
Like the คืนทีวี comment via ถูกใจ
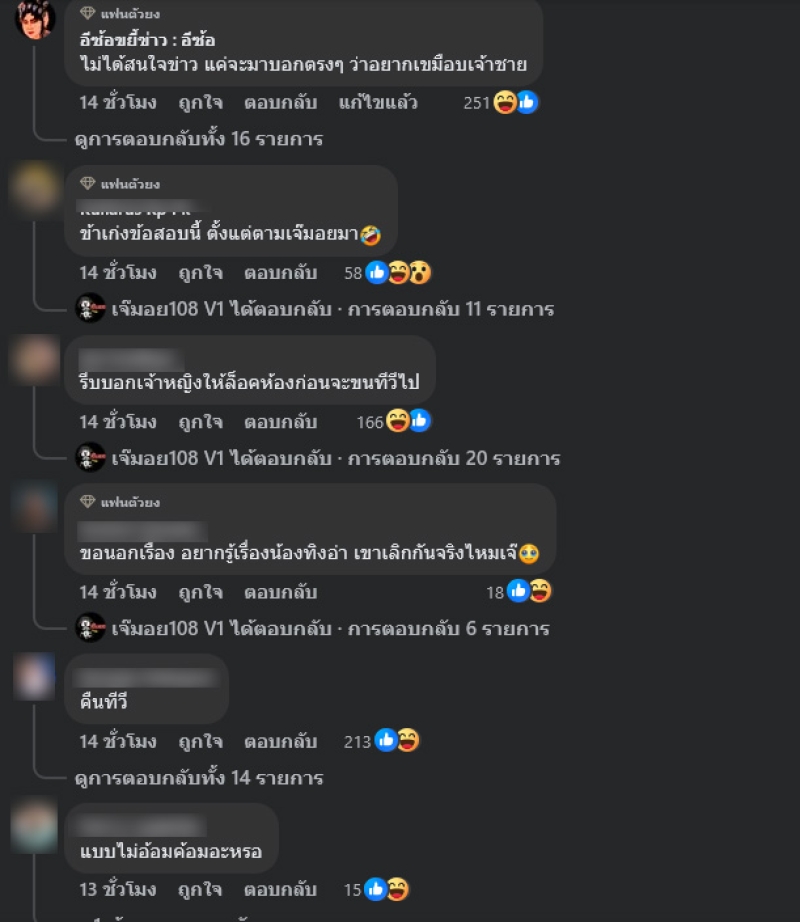point(200,741)
